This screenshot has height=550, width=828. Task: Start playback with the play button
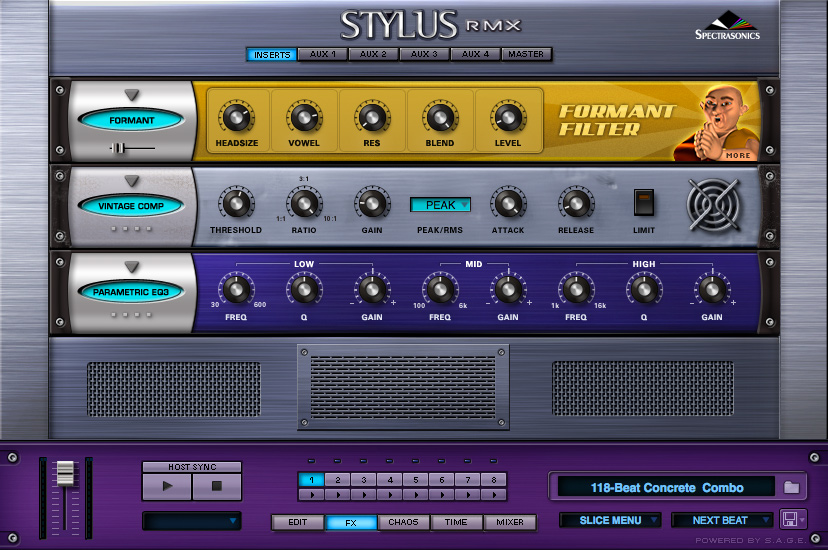pyautogui.click(x=167, y=486)
